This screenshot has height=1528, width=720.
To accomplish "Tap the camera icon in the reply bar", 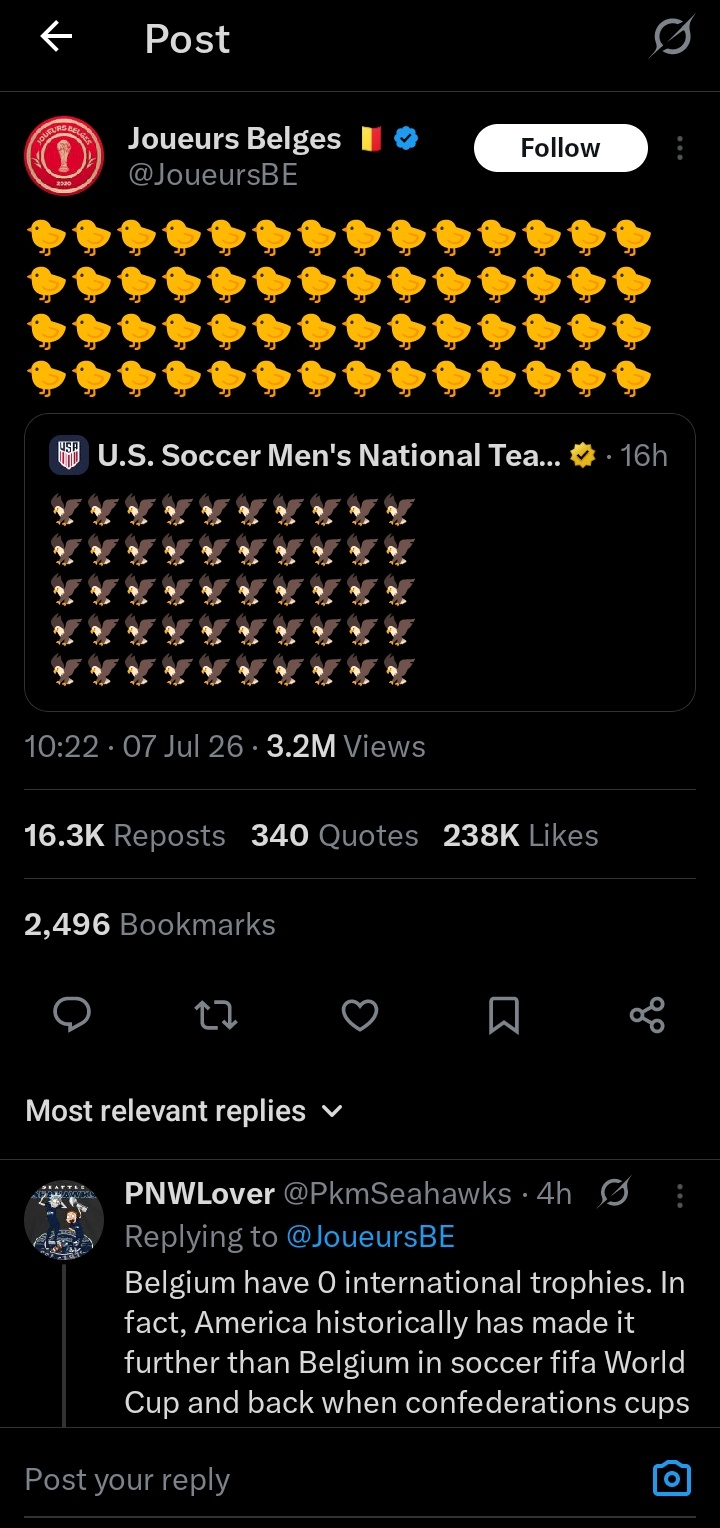I will (x=671, y=1478).
